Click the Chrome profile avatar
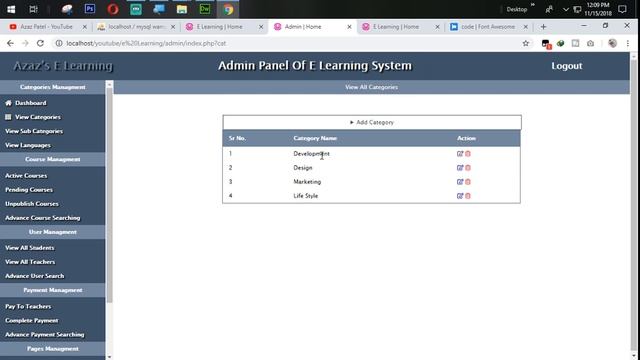This screenshot has height=360, width=640. click(x=612, y=43)
